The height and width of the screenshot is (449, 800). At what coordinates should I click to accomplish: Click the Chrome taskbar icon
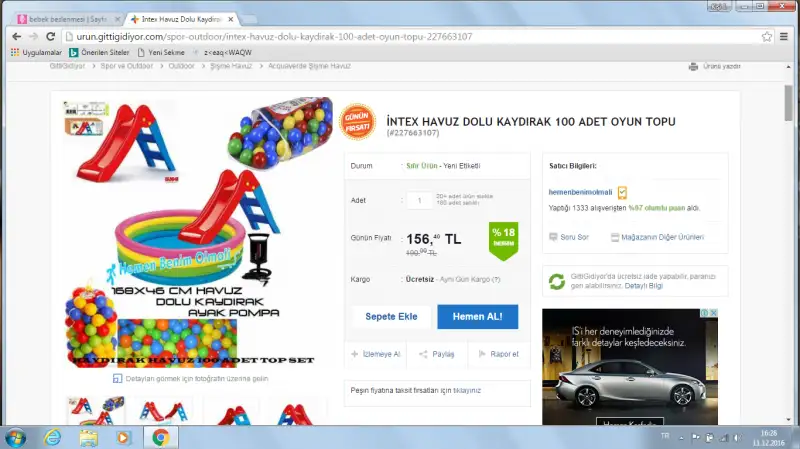coord(161,438)
